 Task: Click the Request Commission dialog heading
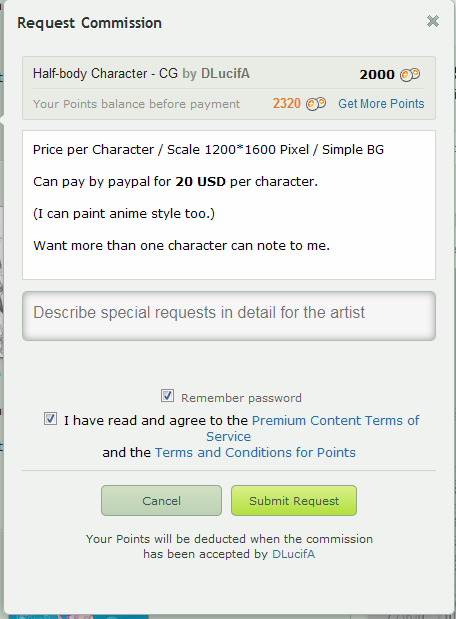(x=89, y=23)
